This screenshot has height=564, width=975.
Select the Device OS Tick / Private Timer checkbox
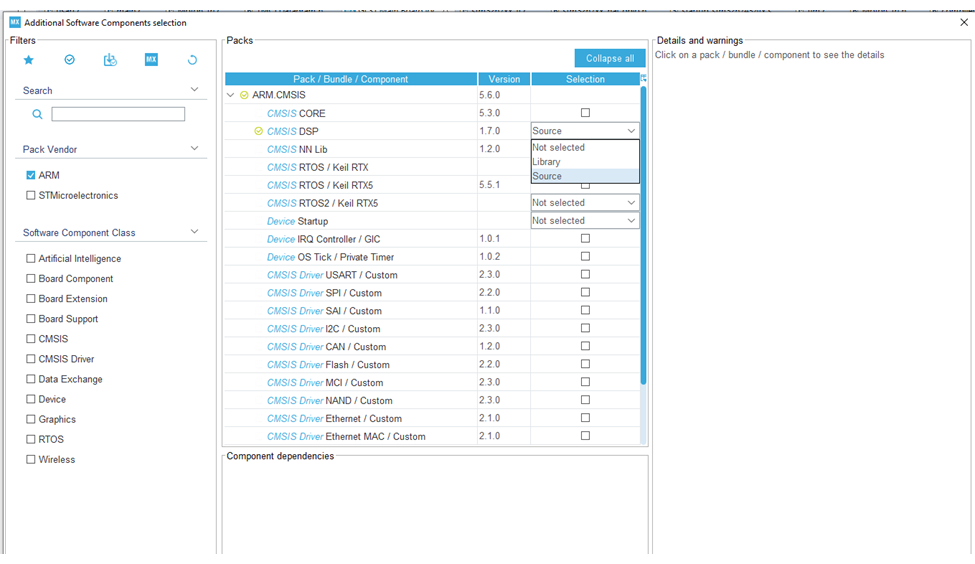pyautogui.click(x=585, y=256)
